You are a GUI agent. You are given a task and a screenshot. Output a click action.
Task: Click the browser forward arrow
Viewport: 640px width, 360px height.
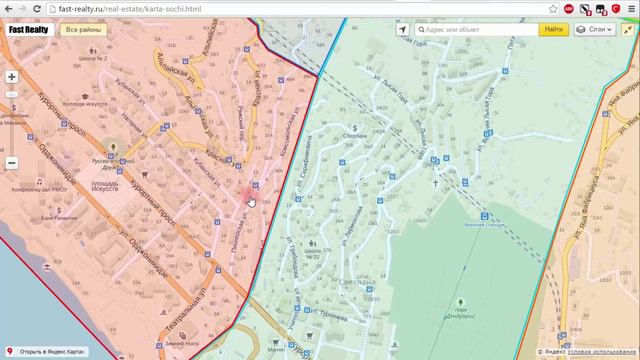tap(22, 9)
